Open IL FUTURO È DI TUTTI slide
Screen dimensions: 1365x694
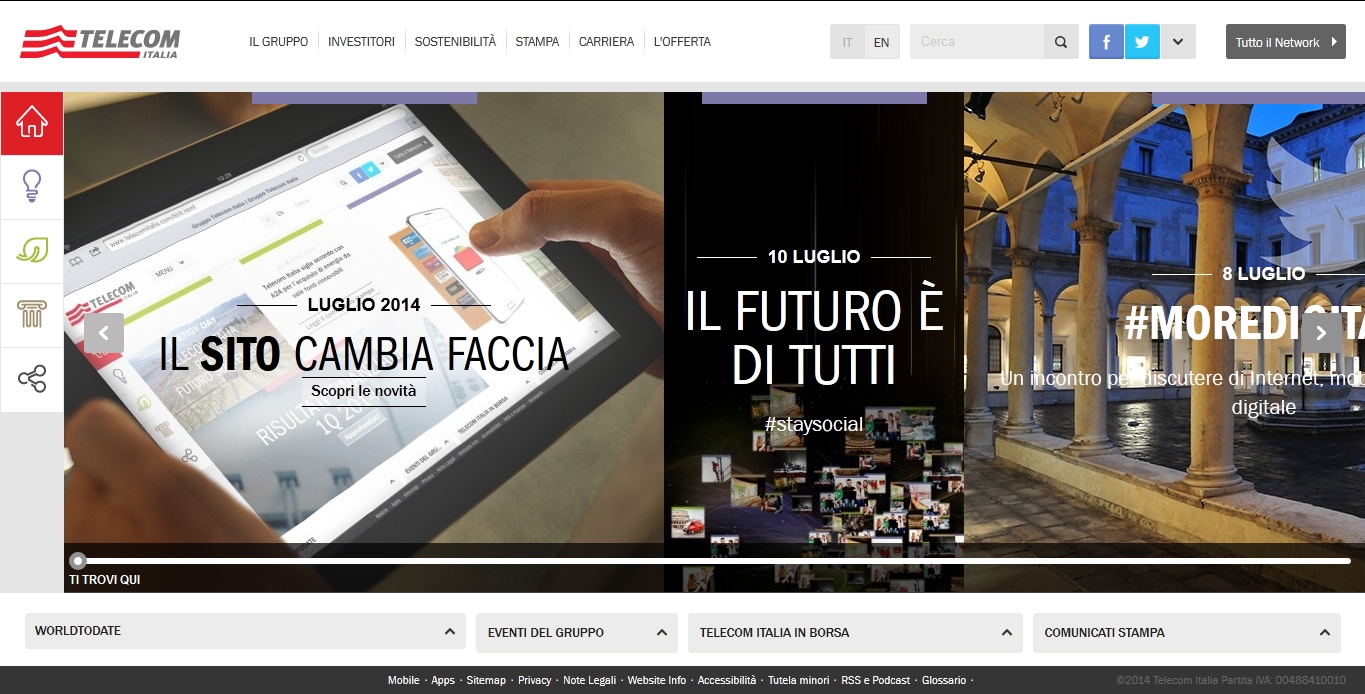tap(814, 338)
